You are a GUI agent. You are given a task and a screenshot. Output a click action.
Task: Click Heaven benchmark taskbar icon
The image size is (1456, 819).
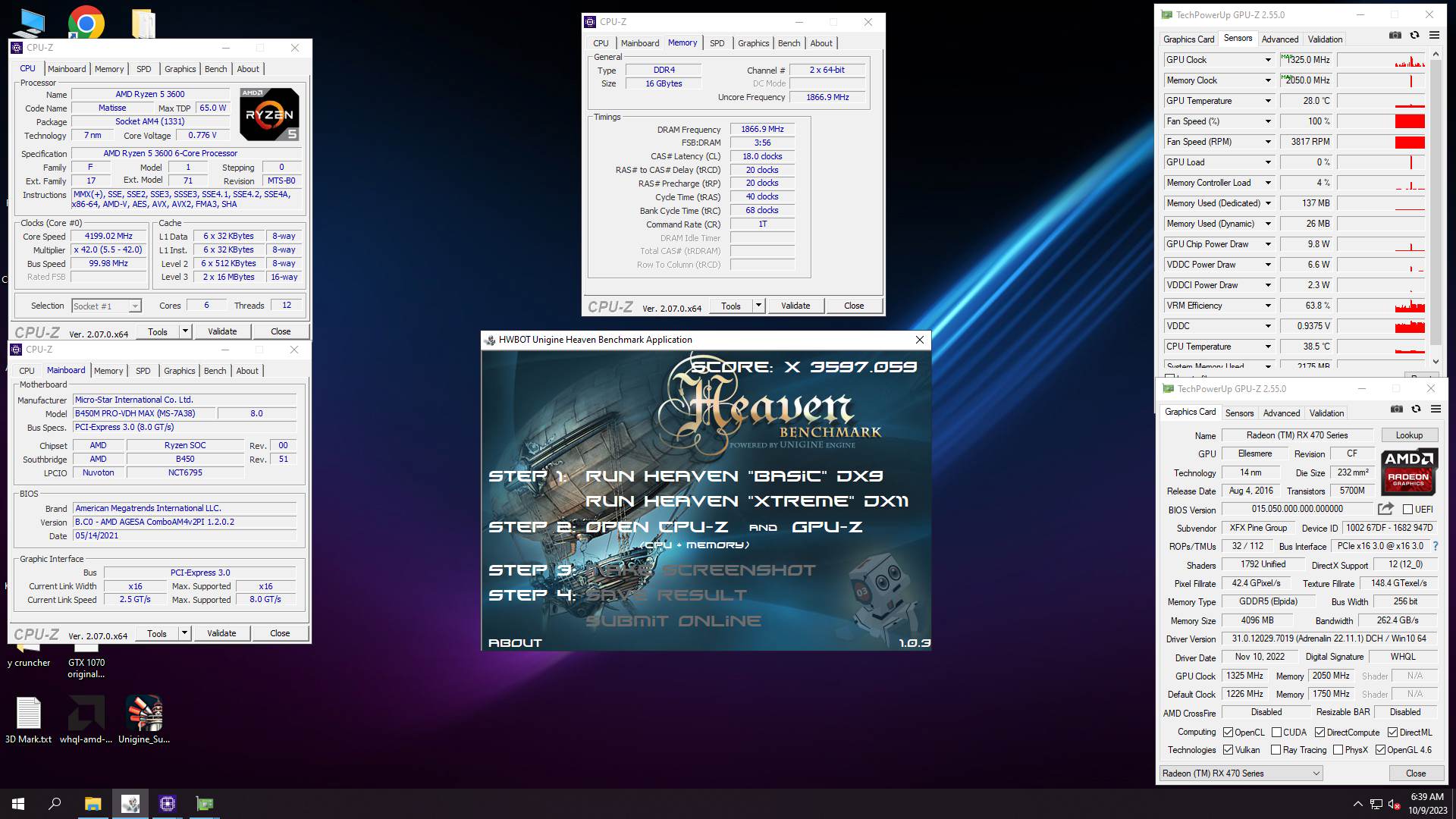130,804
